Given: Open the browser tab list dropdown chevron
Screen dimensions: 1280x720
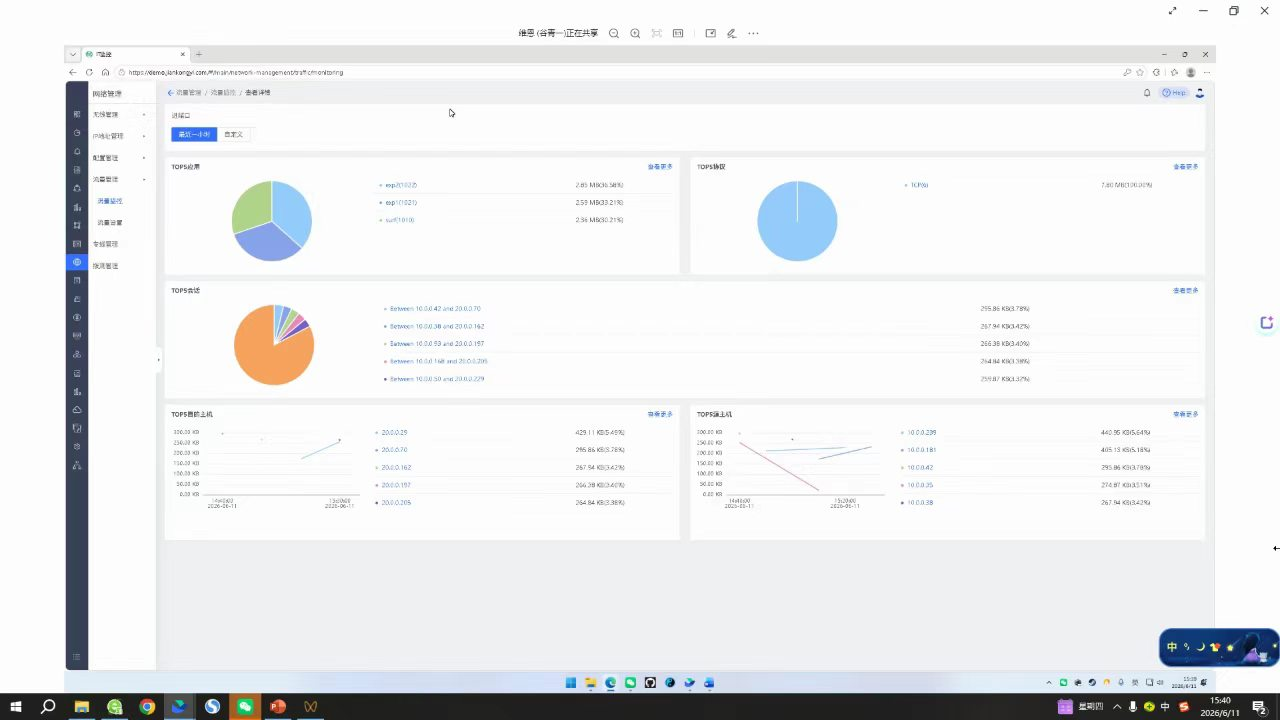Looking at the screenshot, I should pos(73,54).
